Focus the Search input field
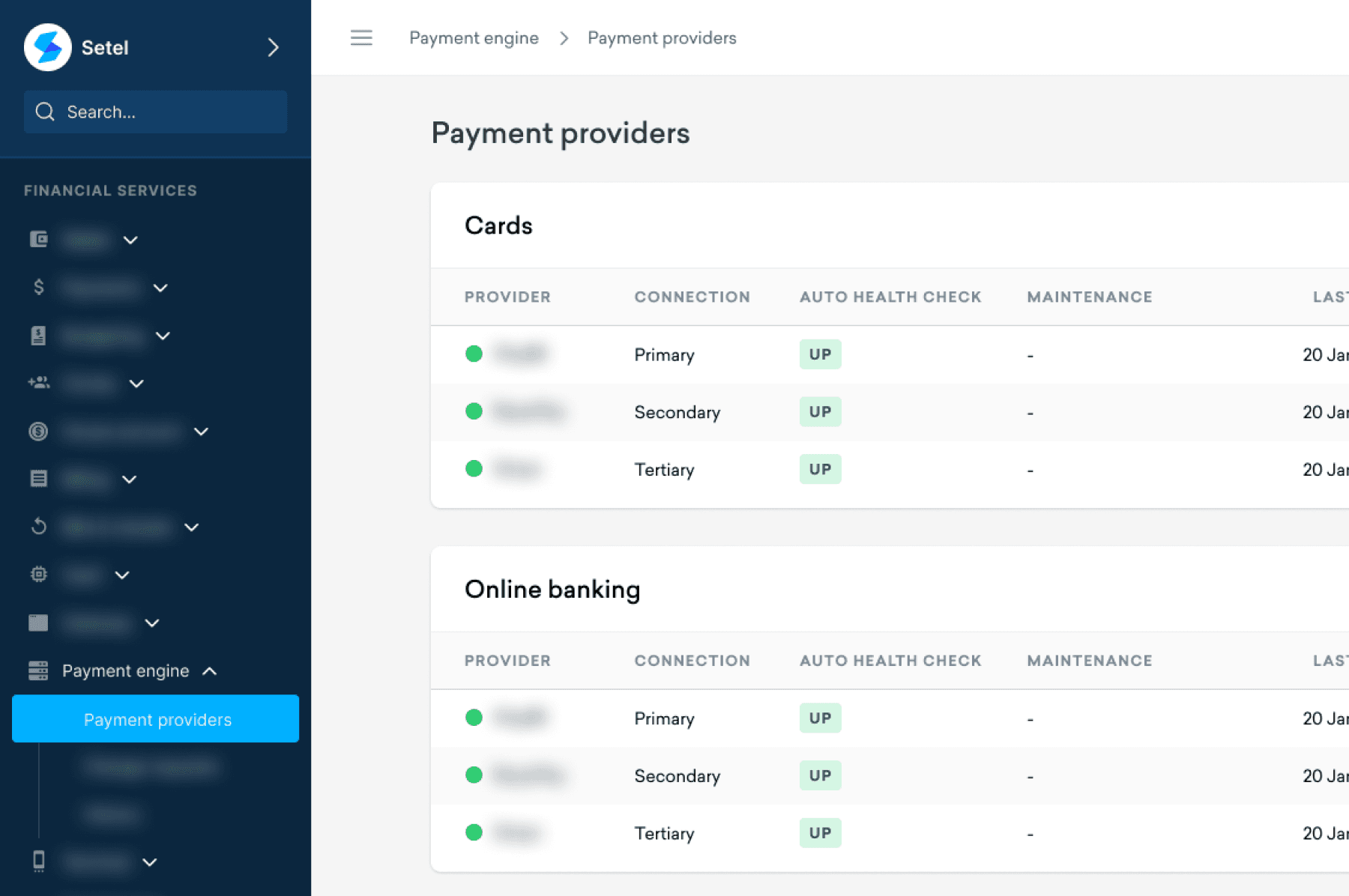This screenshot has height=896, width=1349. (156, 112)
